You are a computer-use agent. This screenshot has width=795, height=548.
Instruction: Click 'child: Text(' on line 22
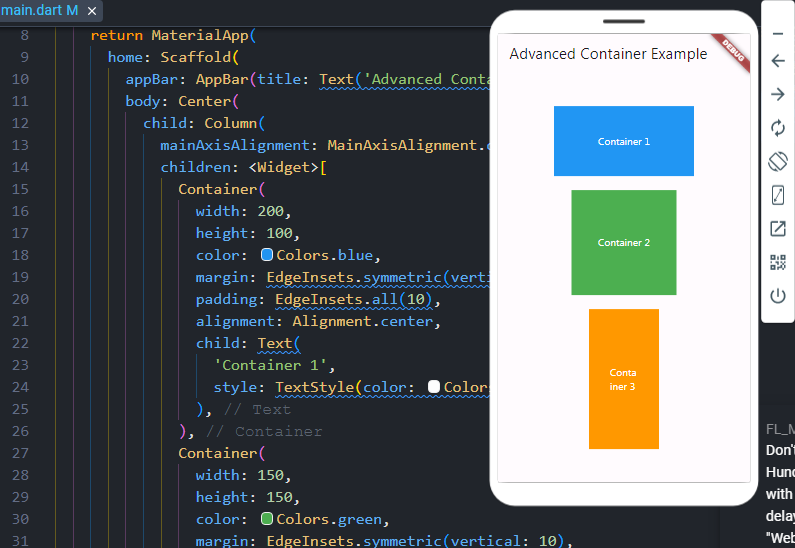248,343
